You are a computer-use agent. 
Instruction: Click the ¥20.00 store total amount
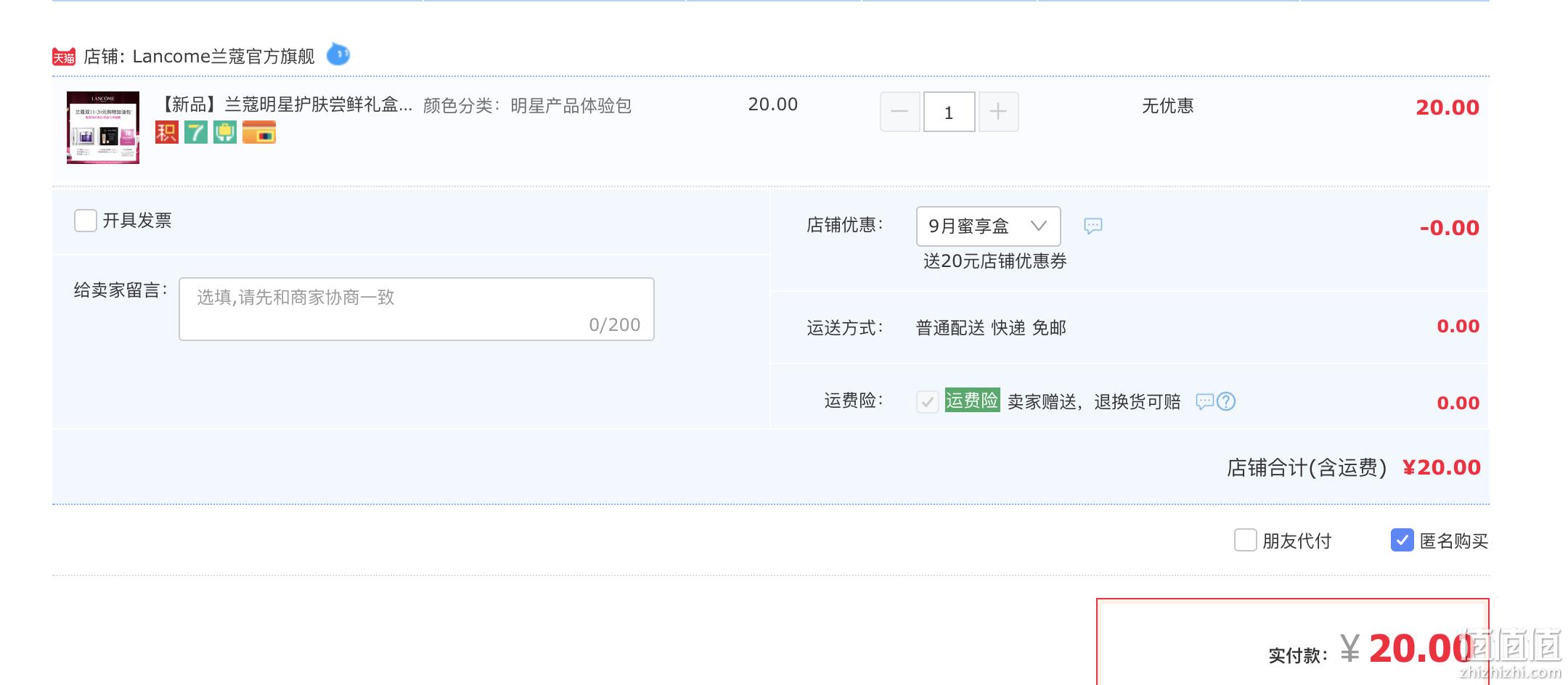(1442, 467)
